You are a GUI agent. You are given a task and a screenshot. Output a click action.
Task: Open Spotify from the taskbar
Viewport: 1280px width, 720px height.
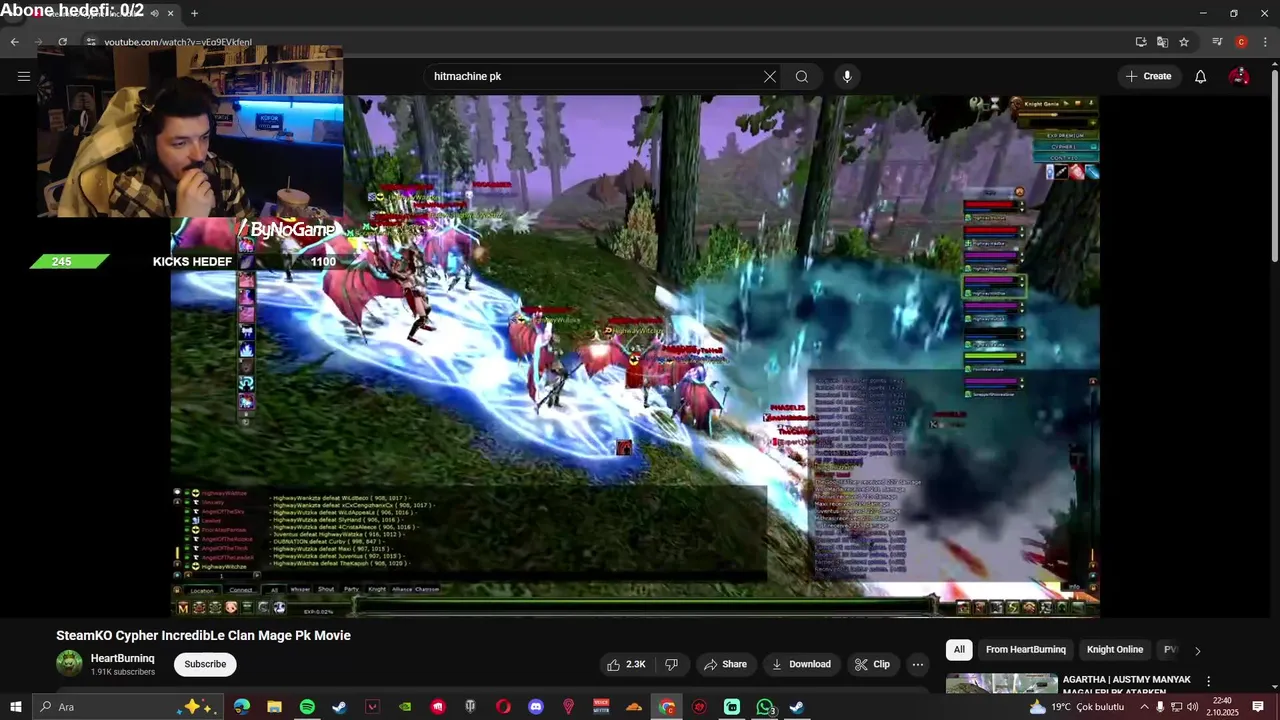pyautogui.click(x=307, y=707)
